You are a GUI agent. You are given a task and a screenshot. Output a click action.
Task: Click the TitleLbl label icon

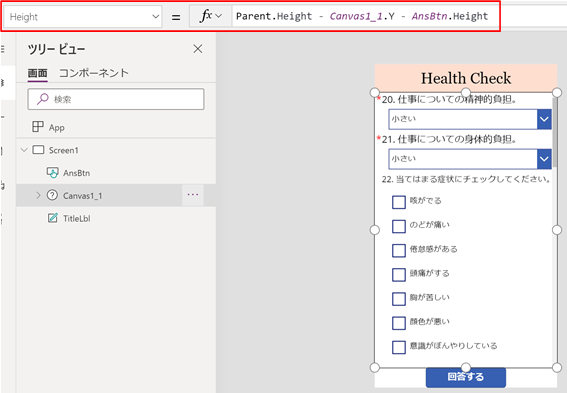[x=53, y=218]
